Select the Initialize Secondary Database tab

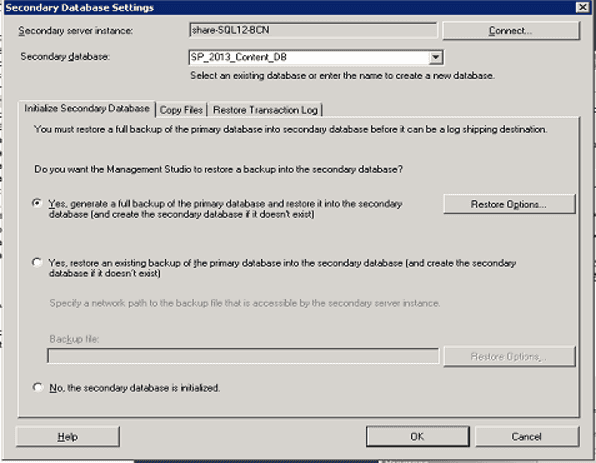[x=87, y=109]
